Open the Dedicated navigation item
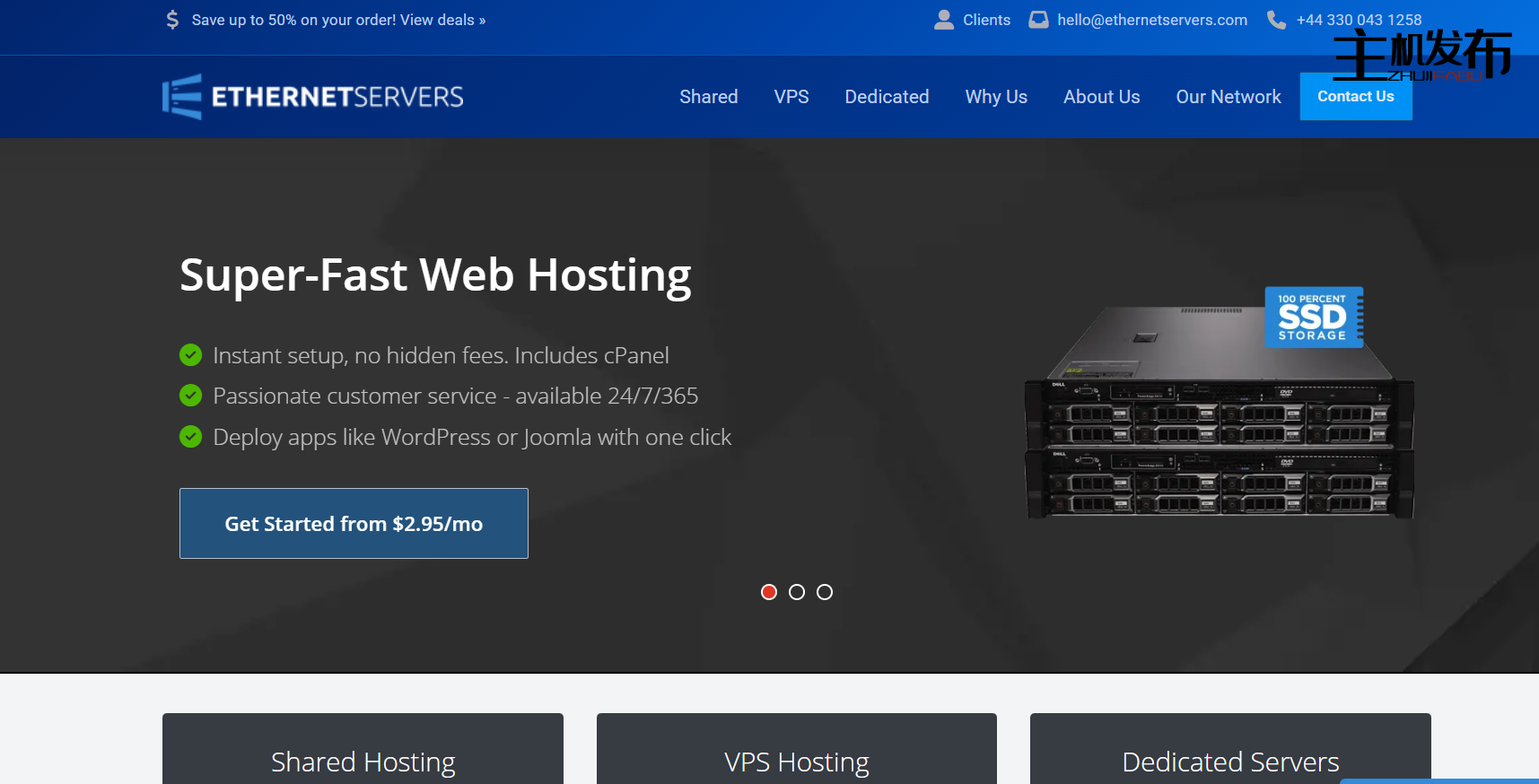Image resolution: width=1539 pixels, height=784 pixels. coord(887,97)
